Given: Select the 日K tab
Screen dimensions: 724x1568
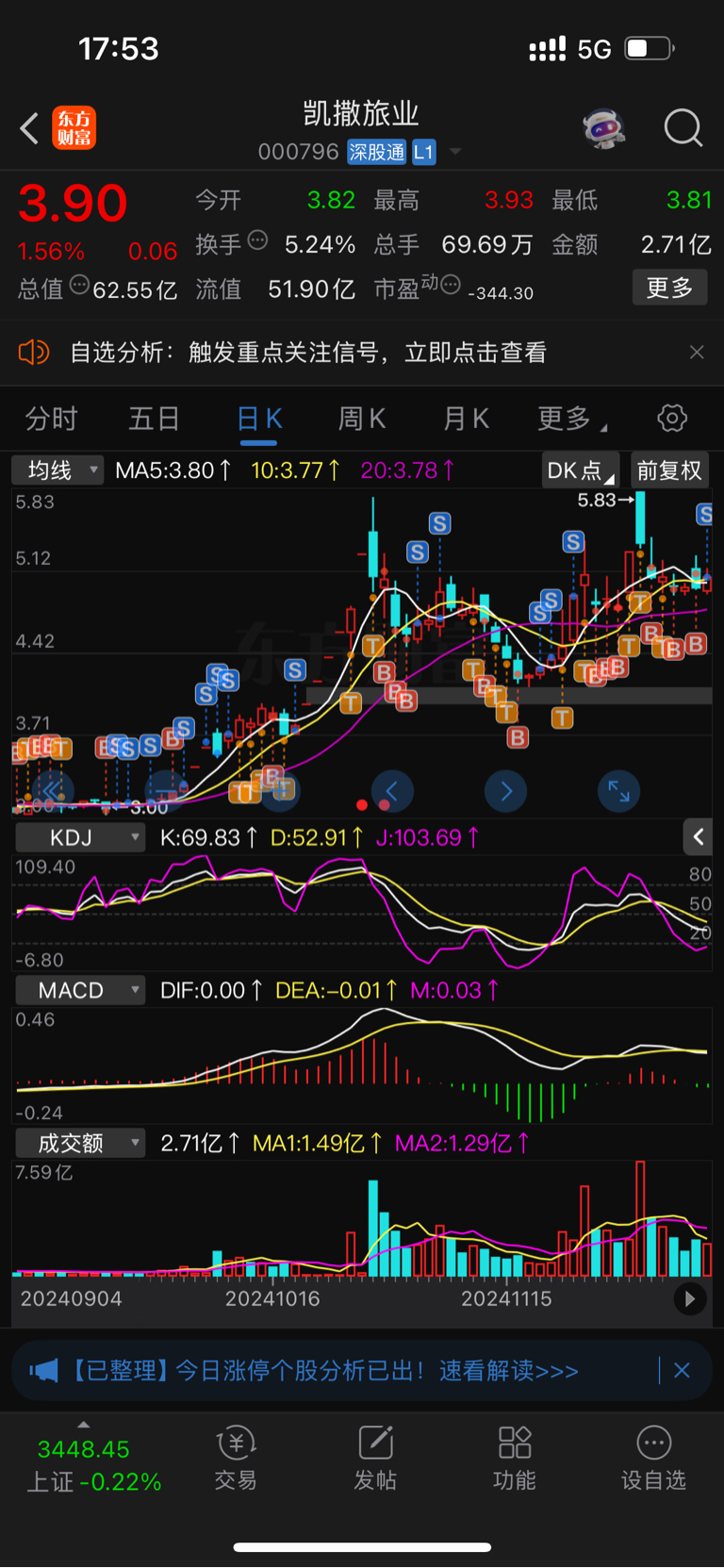Looking at the screenshot, I should [259, 419].
